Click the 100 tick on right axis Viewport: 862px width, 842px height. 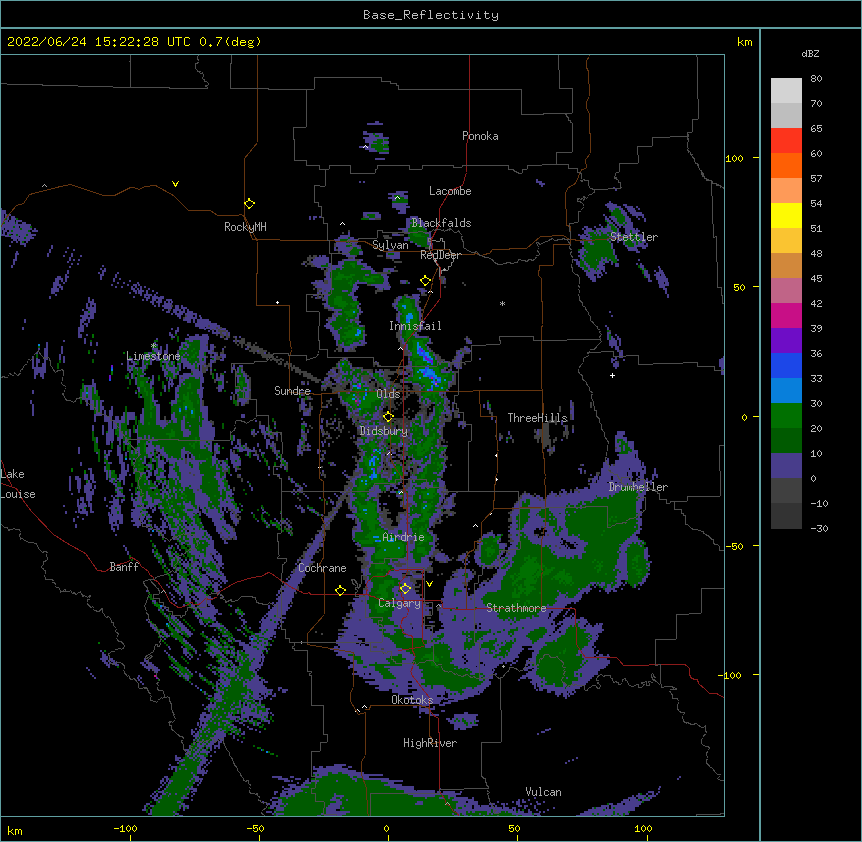click(x=734, y=158)
